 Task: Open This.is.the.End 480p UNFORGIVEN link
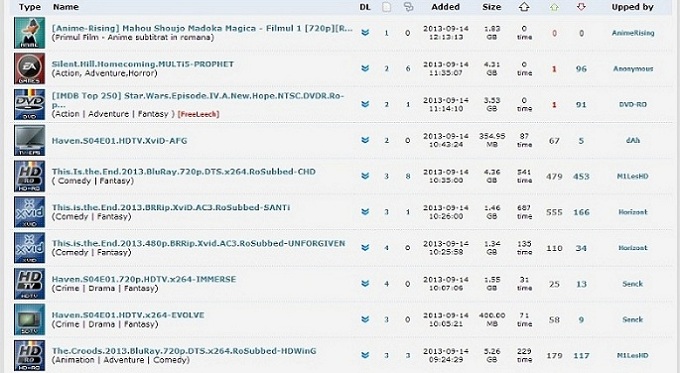point(199,243)
